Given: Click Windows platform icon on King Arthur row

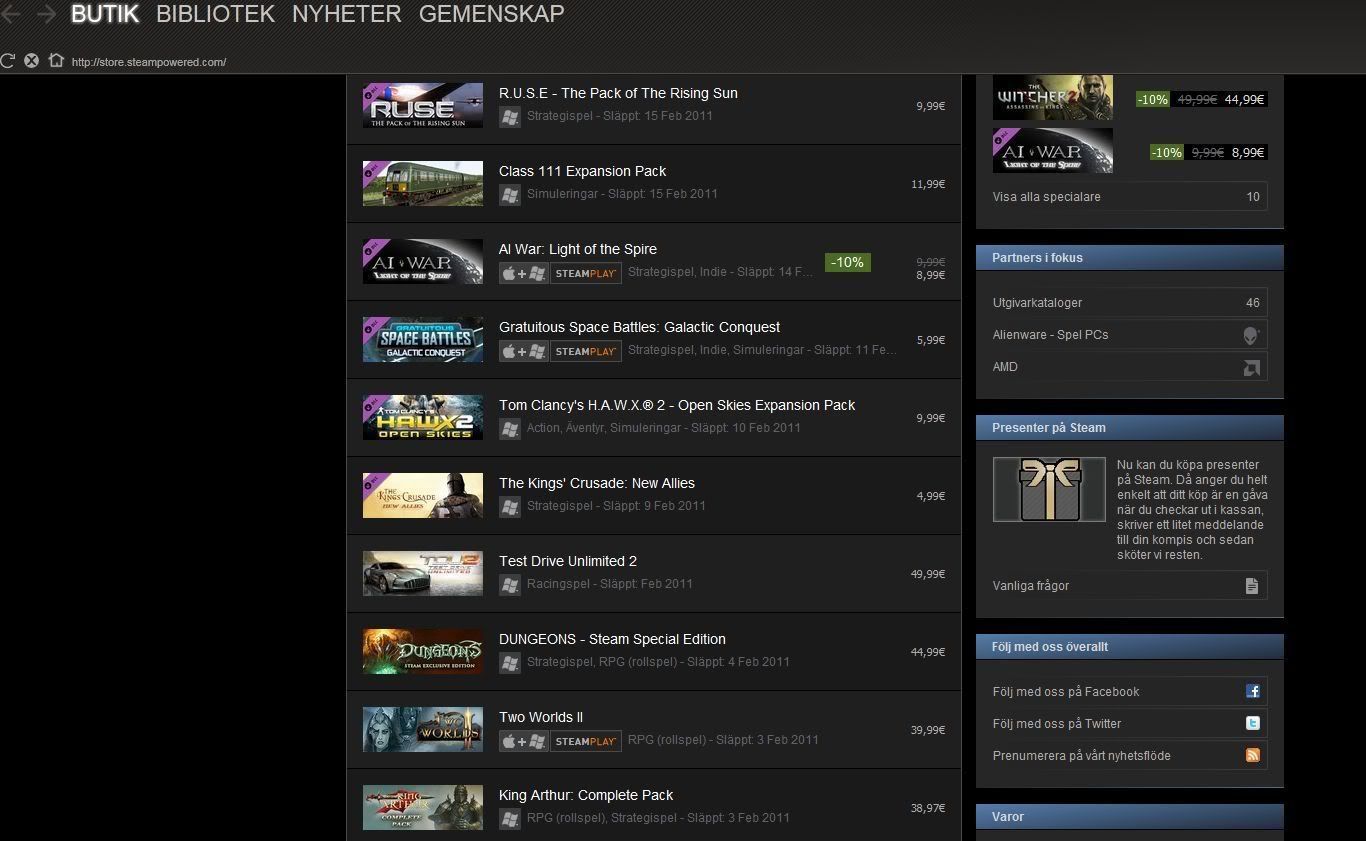Looking at the screenshot, I should click(510, 818).
